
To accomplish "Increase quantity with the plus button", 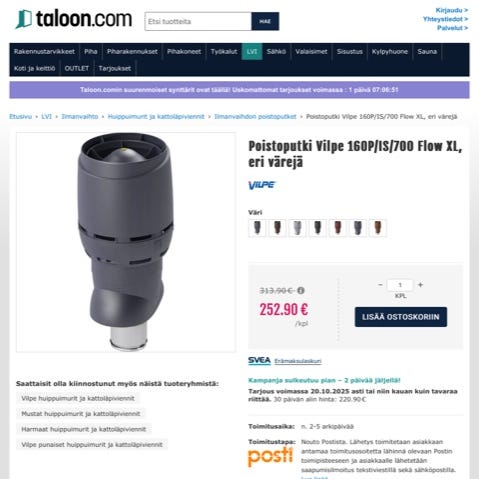I will pyautogui.click(x=420, y=285).
